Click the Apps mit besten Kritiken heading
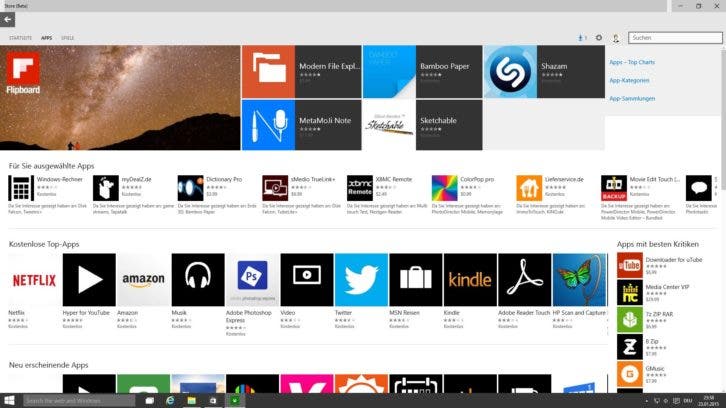 coord(657,244)
